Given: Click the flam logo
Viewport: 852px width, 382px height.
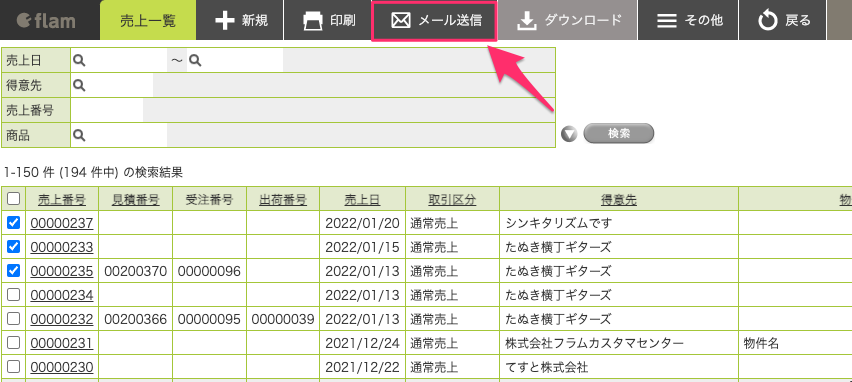Looking at the screenshot, I should (46, 21).
